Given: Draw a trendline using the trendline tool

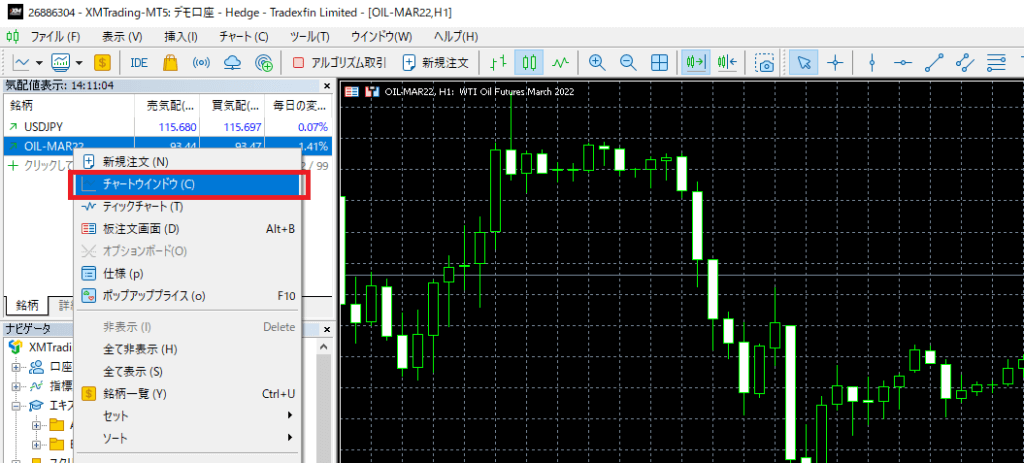Looking at the screenshot, I should 935,63.
